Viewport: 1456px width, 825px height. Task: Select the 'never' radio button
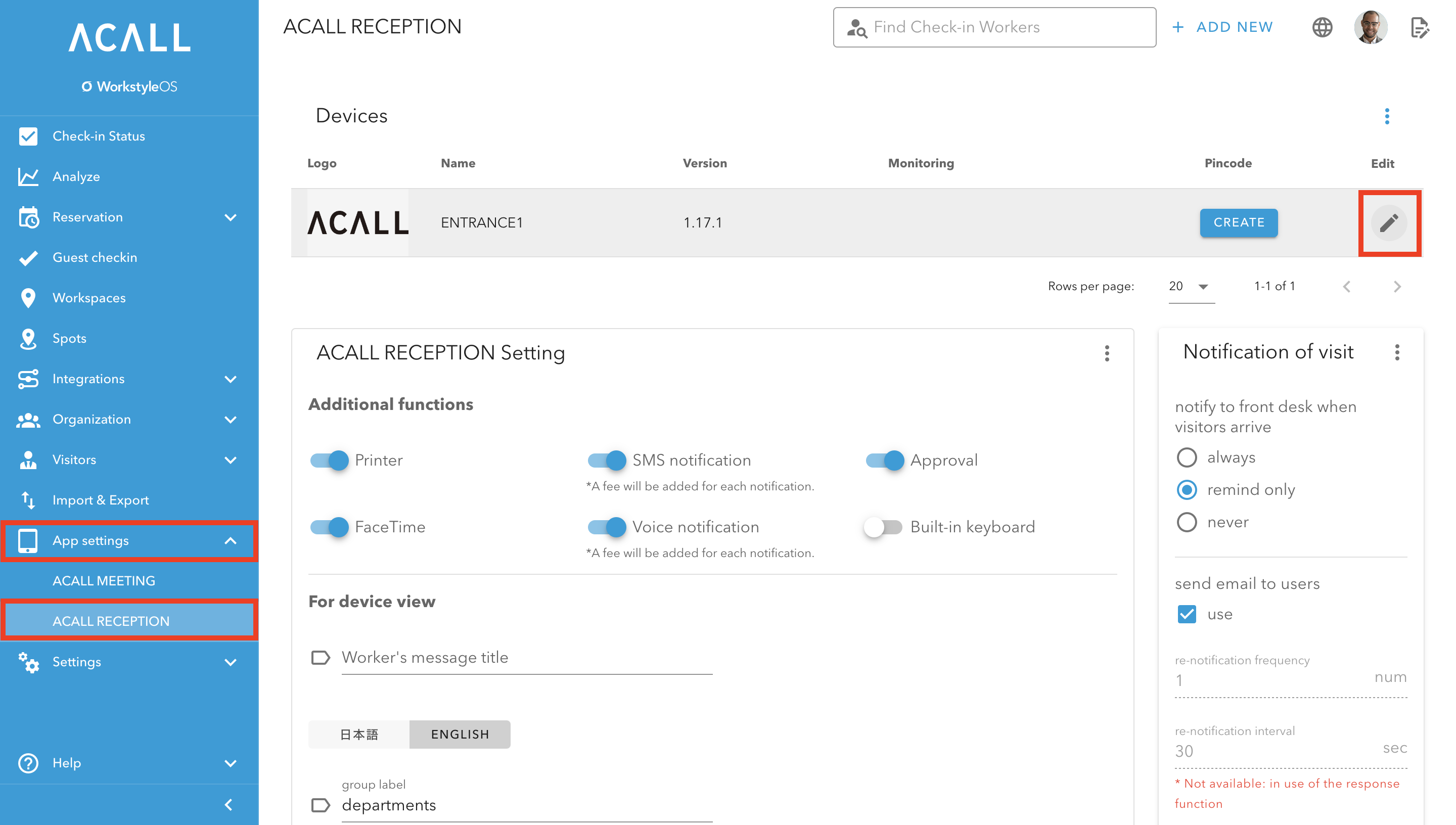tap(1187, 522)
